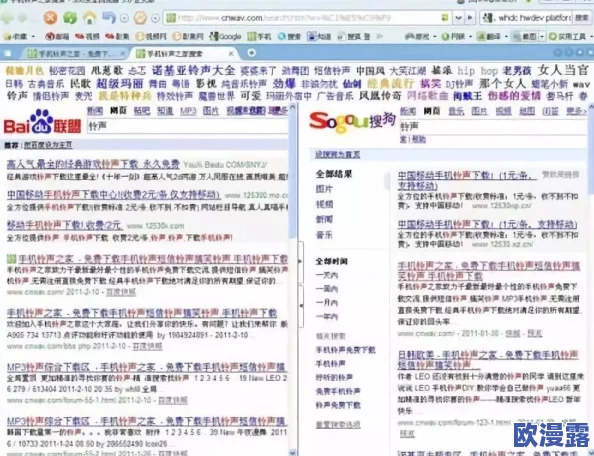Click the Sogou logo
Viewport: 594px width, 456px height.
coord(353,122)
